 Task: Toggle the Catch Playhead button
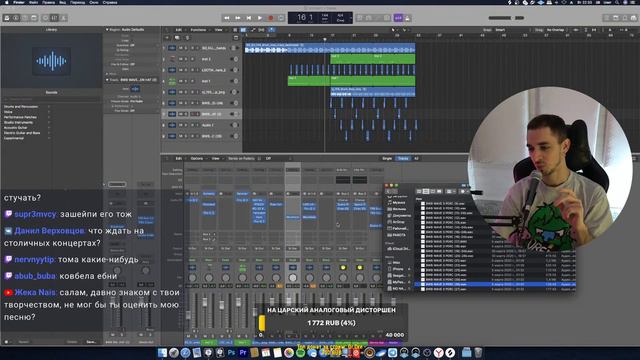point(271,30)
